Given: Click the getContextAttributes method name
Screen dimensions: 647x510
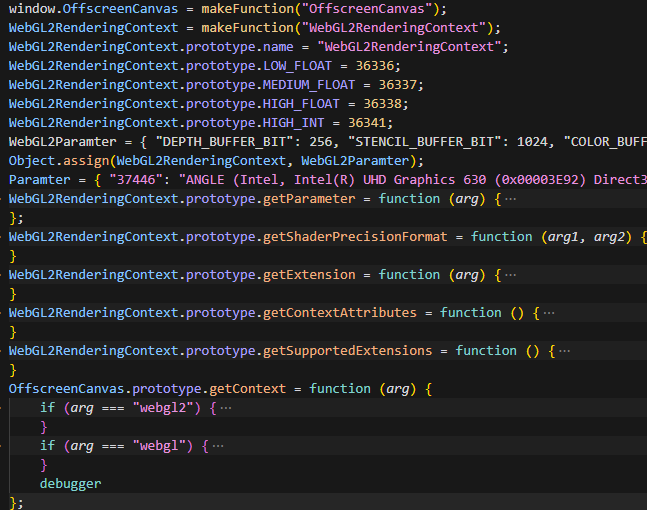Looking at the screenshot, I should (x=340, y=312).
